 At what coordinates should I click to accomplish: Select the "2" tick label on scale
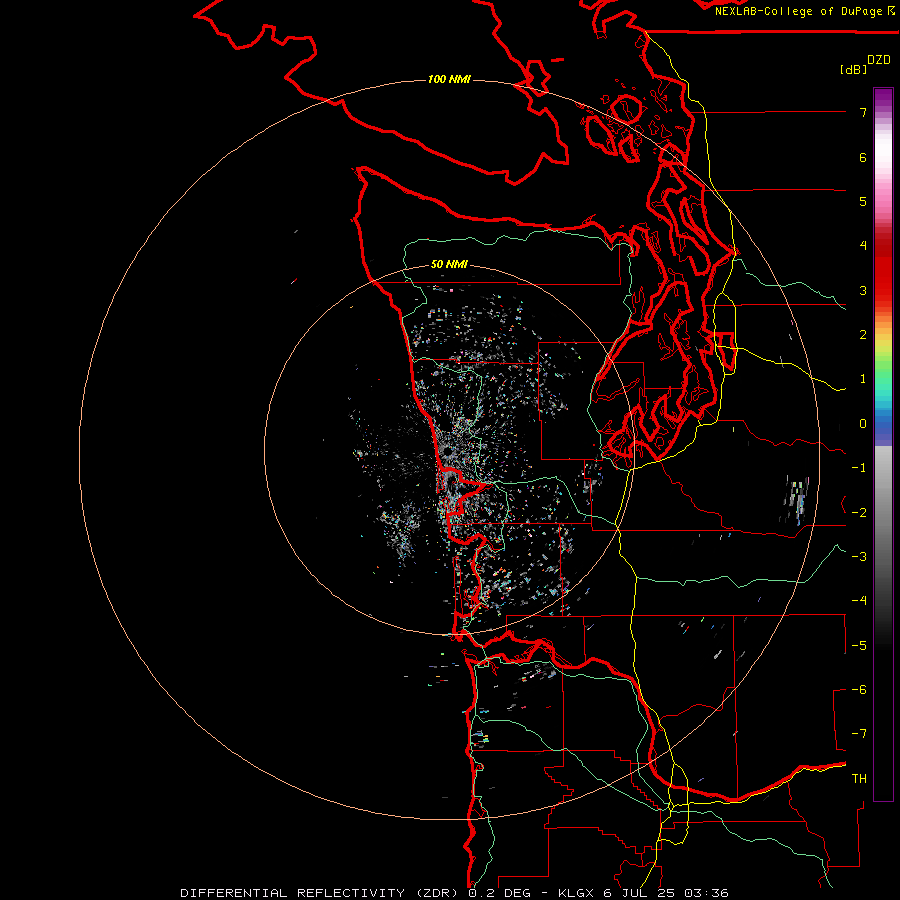point(863,335)
